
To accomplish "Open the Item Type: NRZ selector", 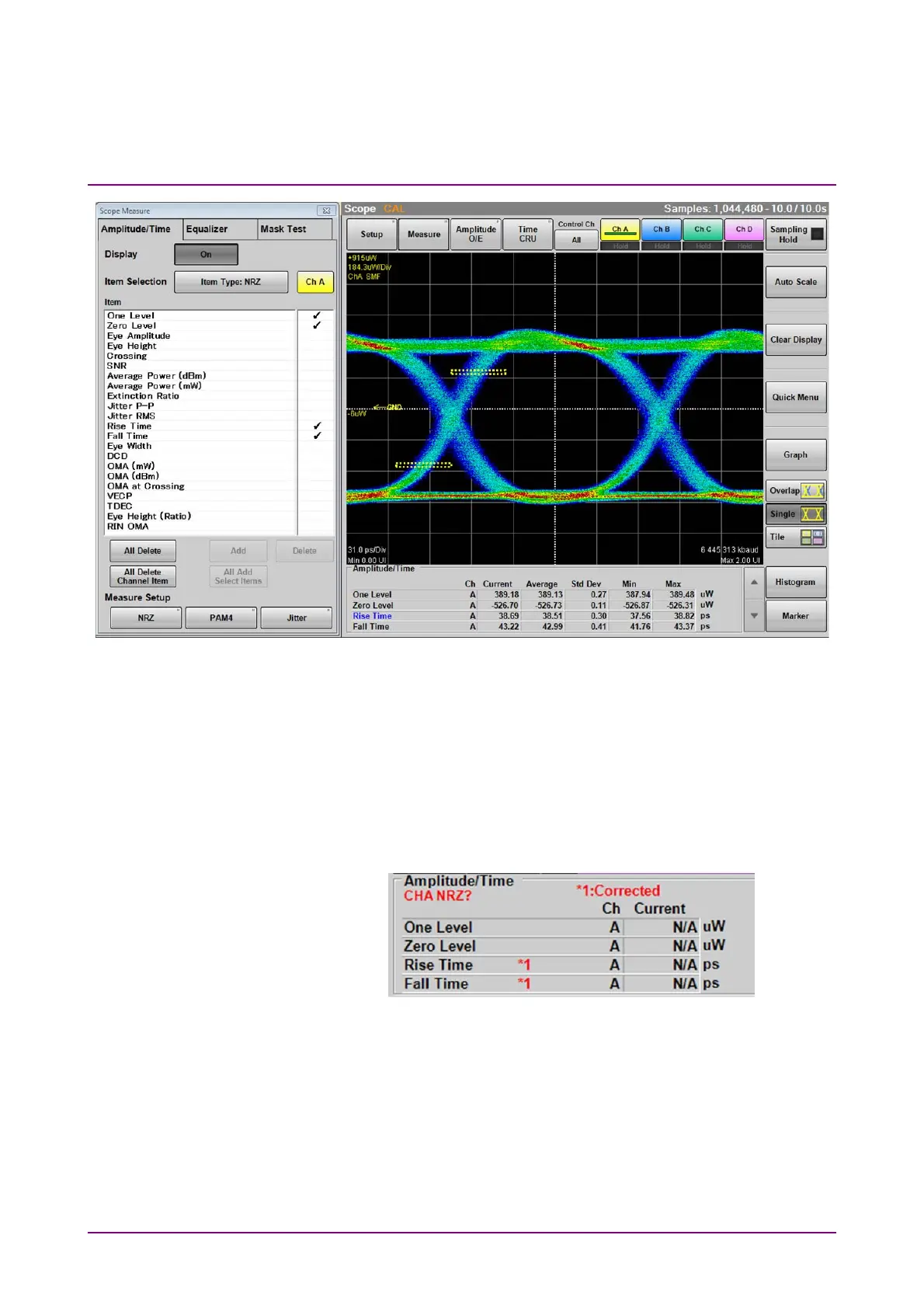I will tap(231, 282).
